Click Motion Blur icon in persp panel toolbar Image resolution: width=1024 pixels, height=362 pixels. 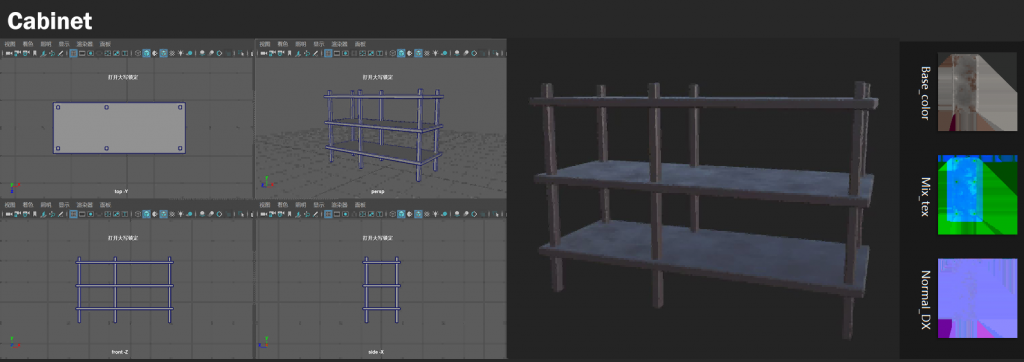pyautogui.click(x=466, y=54)
